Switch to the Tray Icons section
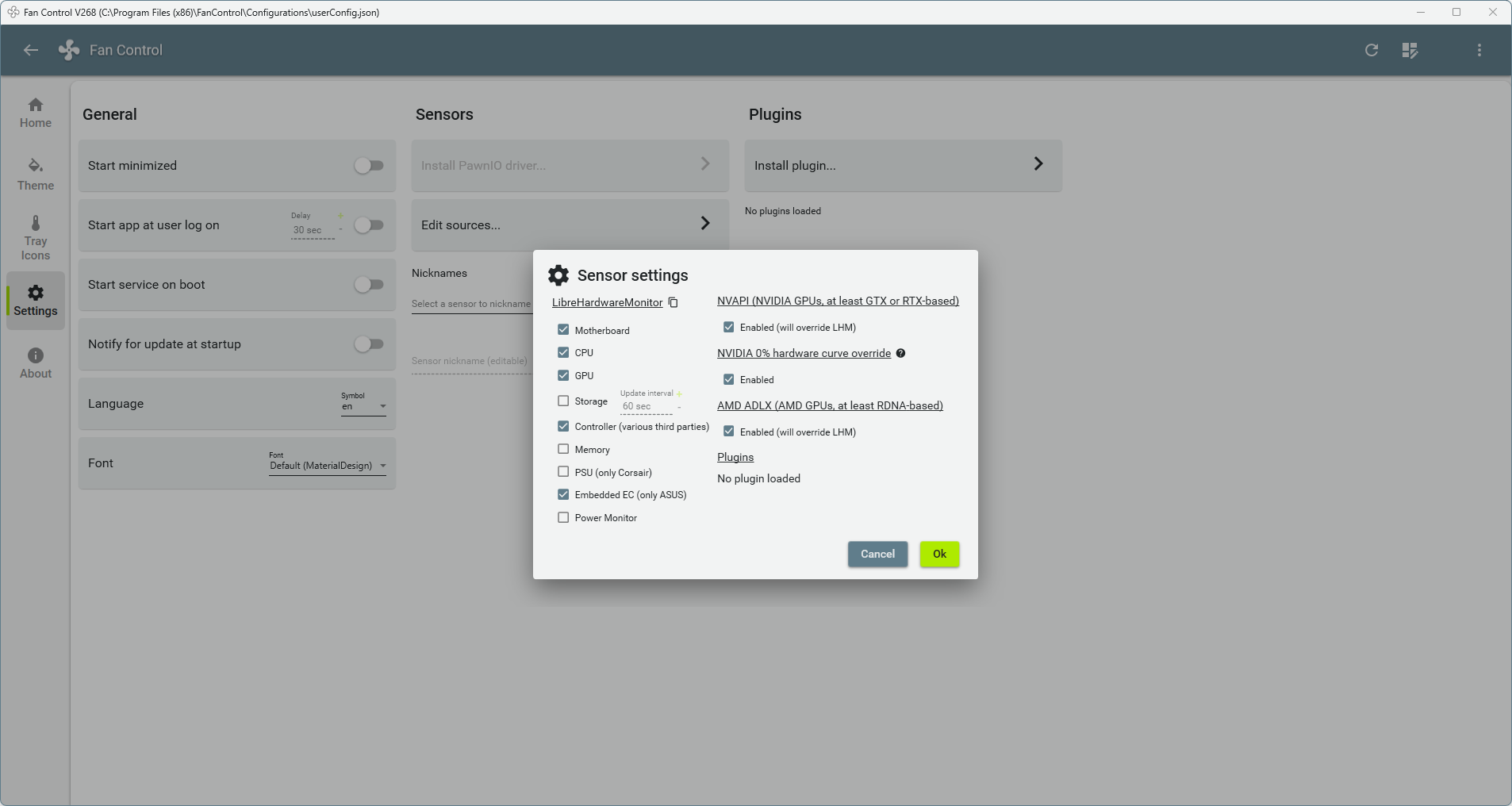The height and width of the screenshot is (806, 1512). 36,238
